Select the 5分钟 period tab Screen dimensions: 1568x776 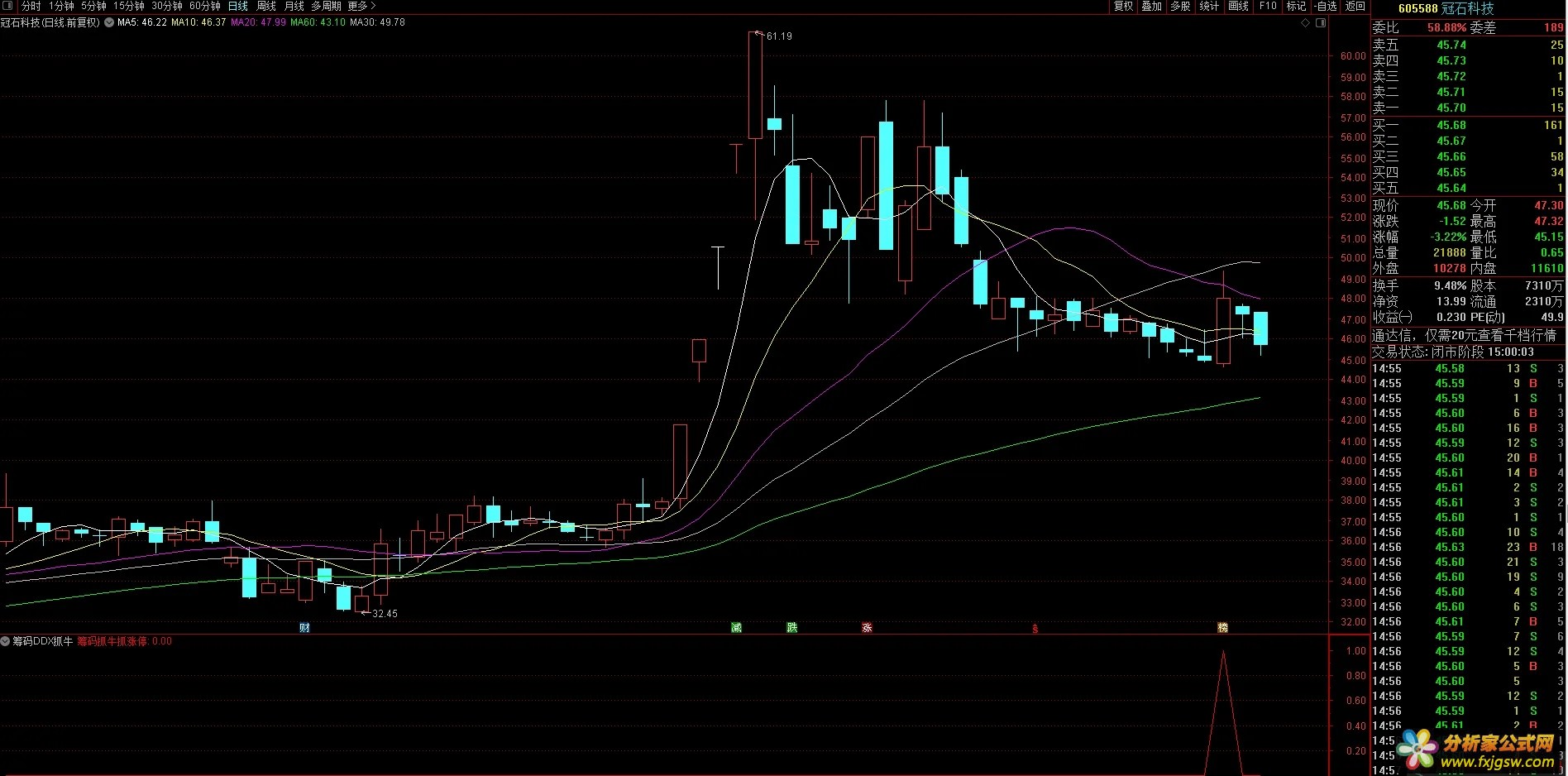(93, 6)
